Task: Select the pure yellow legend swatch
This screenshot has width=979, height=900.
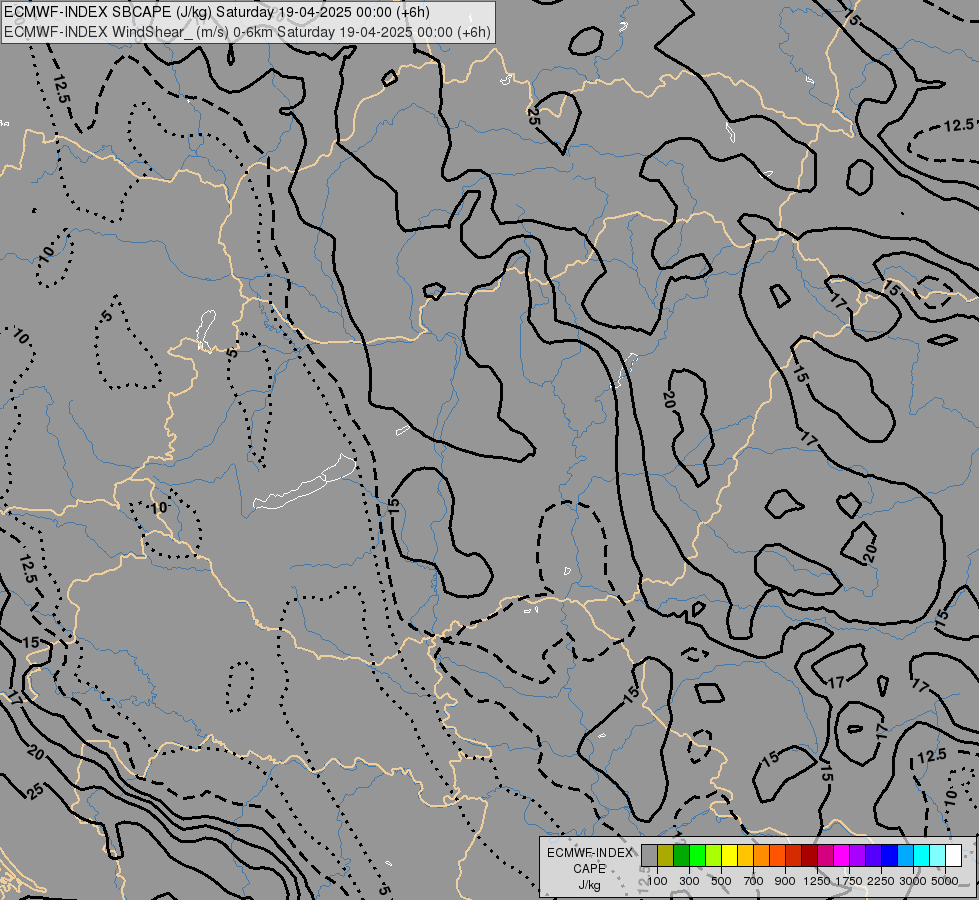Action: point(729,855)
